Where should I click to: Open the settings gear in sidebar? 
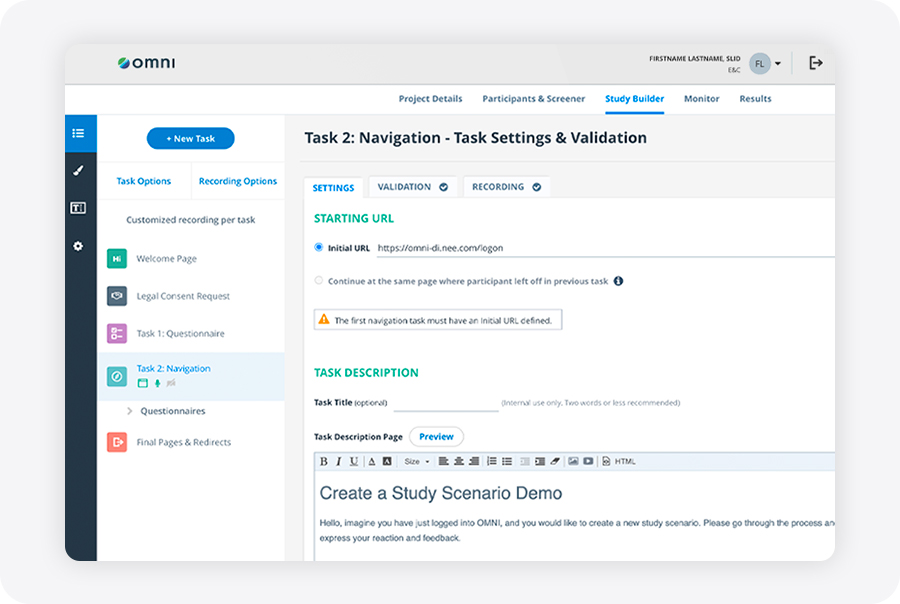point(78,246)
